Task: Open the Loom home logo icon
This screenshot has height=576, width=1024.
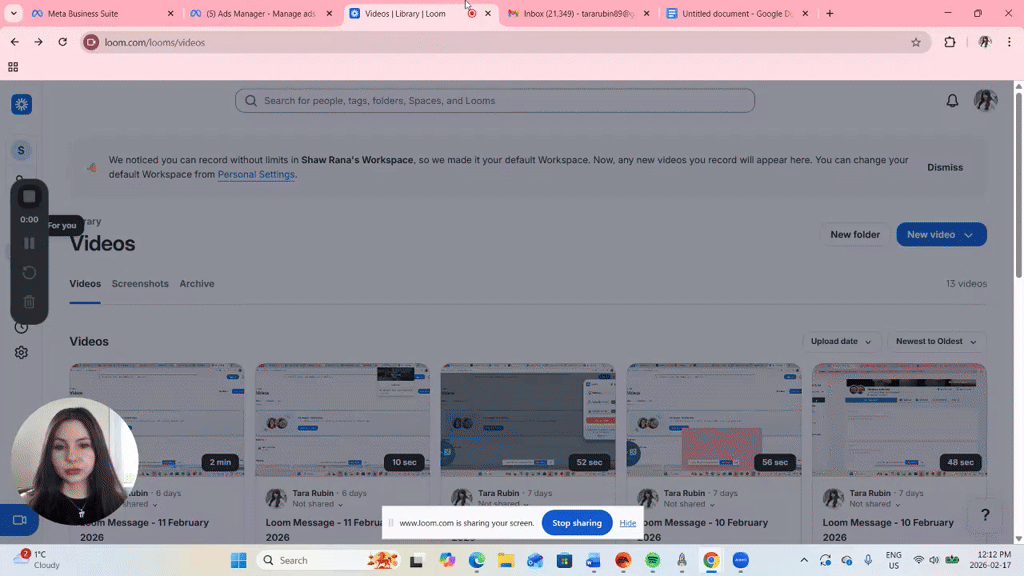Action: pyautogui.click(x=22, y=104)
